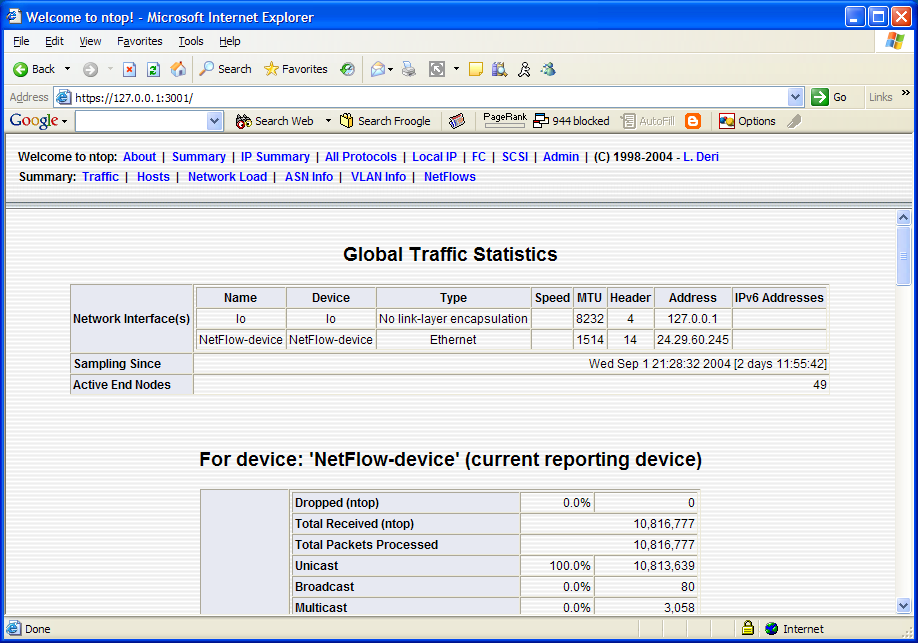This screenshot has height=643, width=918.
Task: Open the Favorites menu
Action: (x=139, y=41)
